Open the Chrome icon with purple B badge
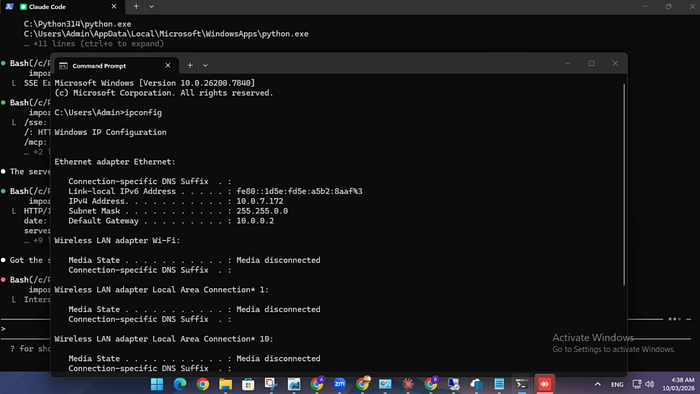 pos(431,384)
